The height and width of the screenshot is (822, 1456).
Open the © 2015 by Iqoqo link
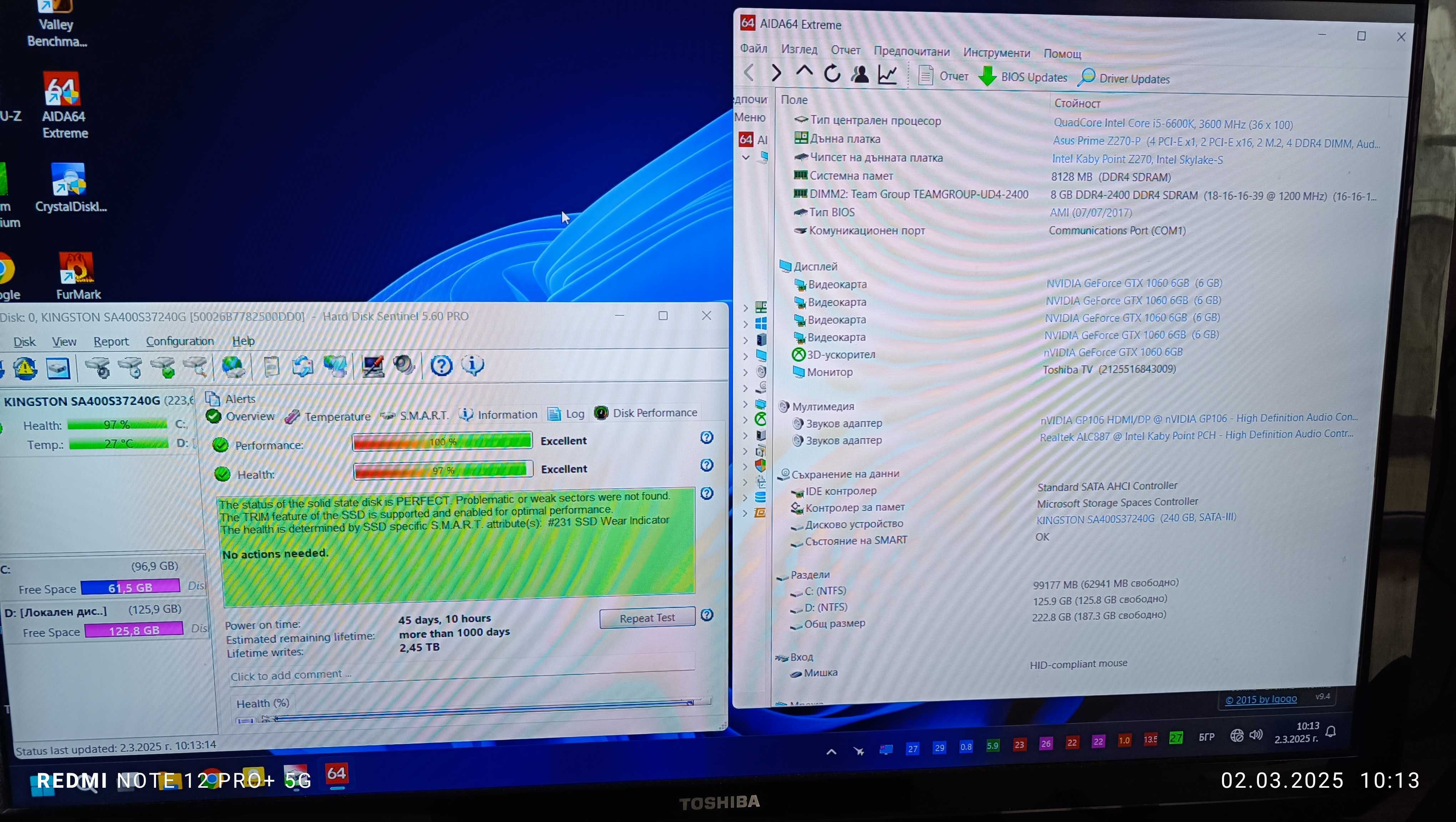[x=1261, y=699]
